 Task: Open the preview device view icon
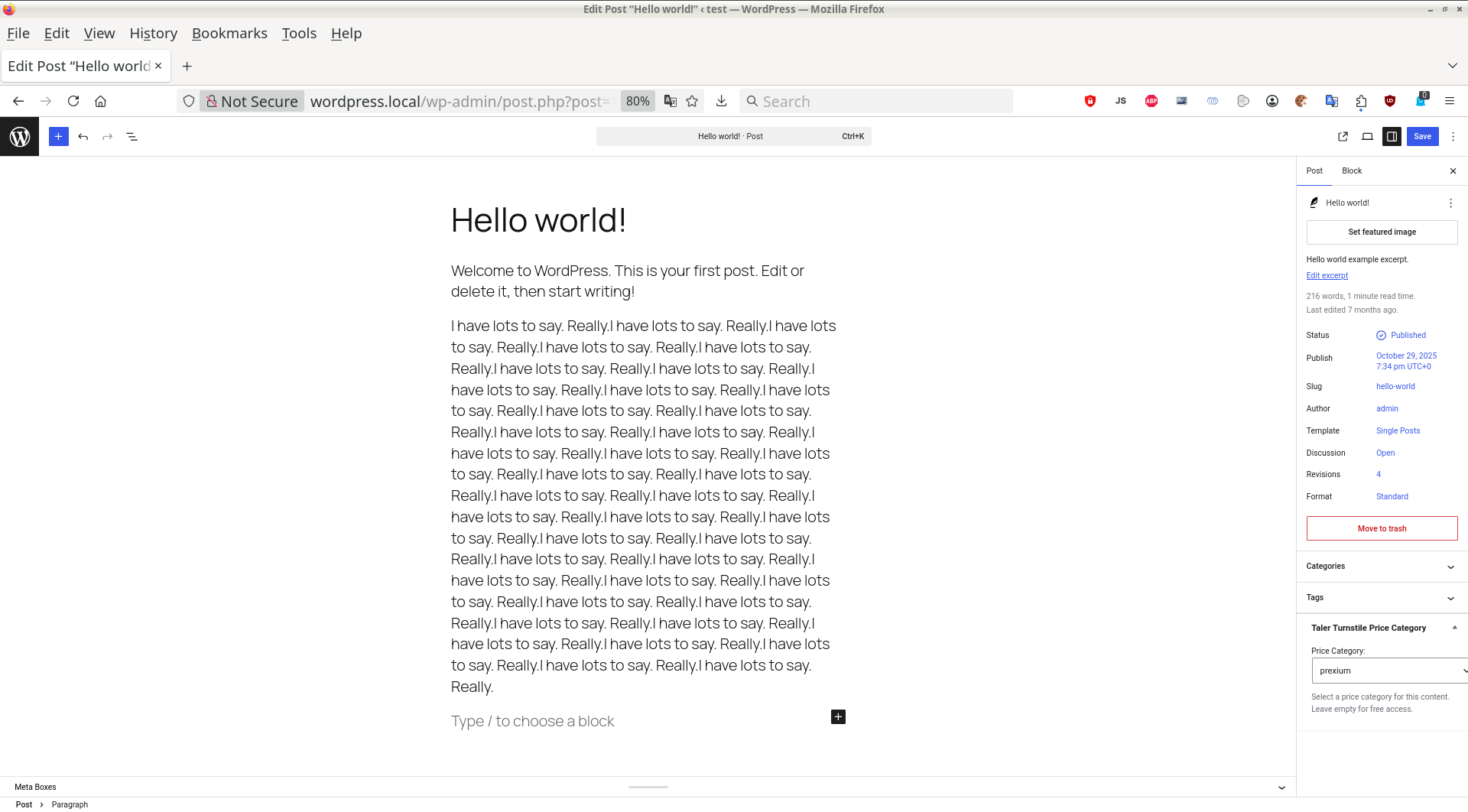(x=1368, y=137)
